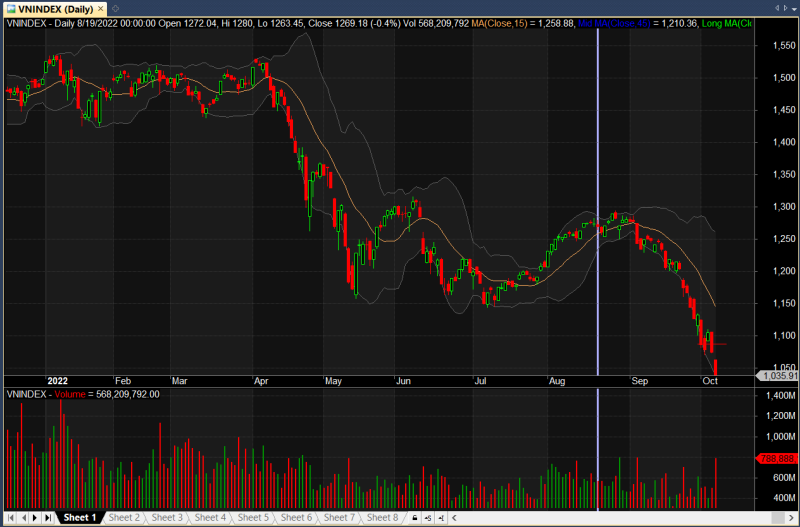Click the next sheet arrow
The image size is (800, 527).
coord(35,518)
